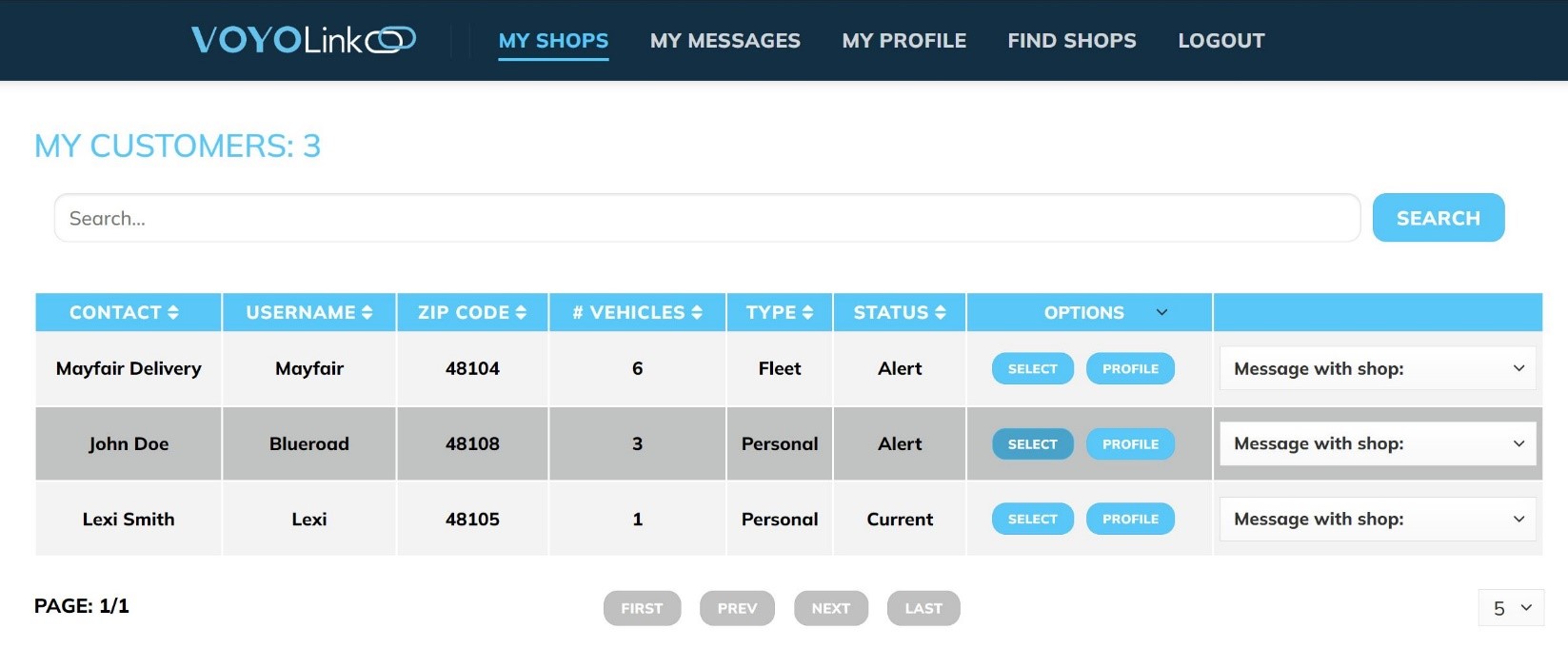Open the Find Shops menu item
This screenshot has height=668, width=1568.
[1071, 41]
